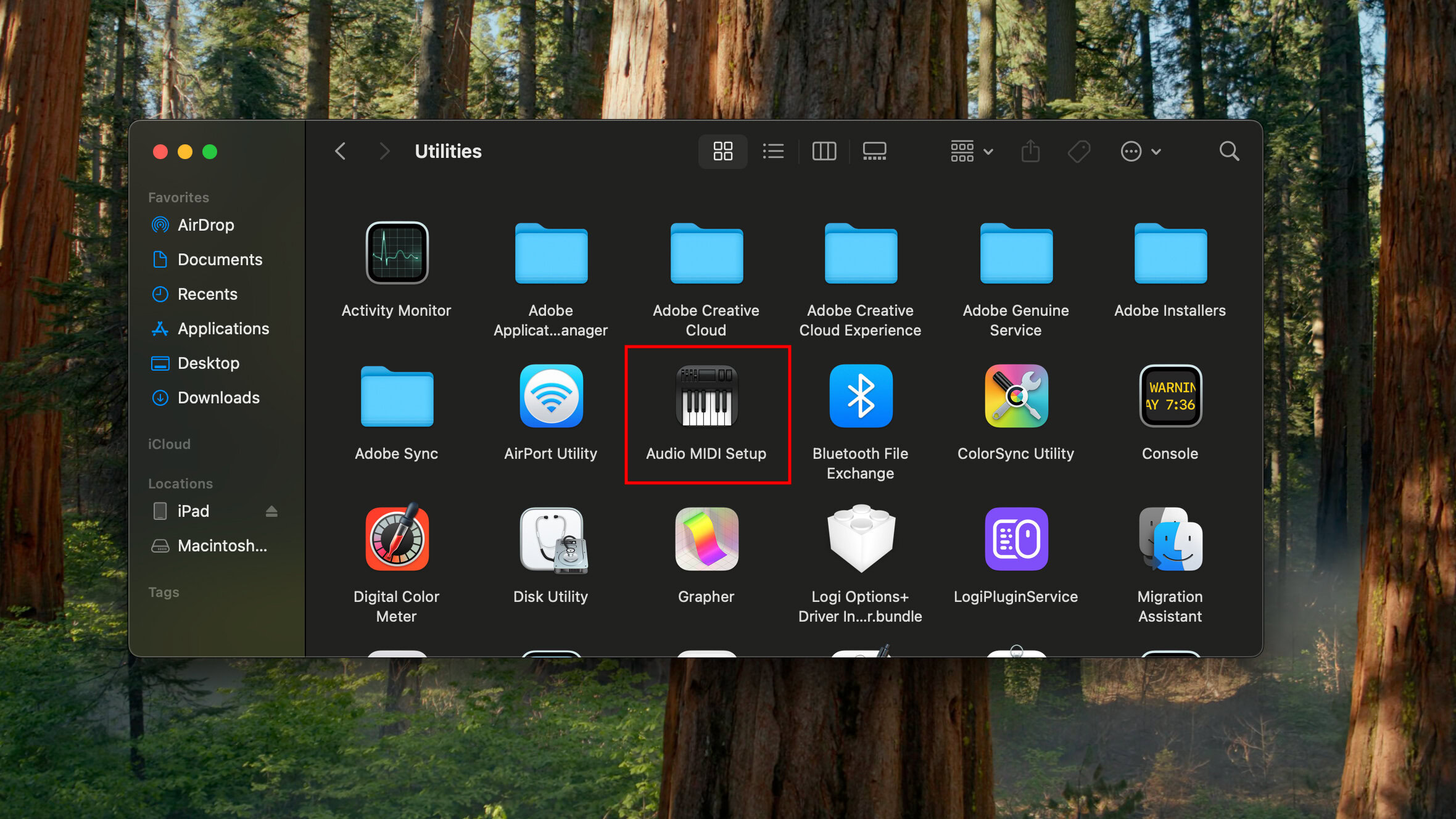This screenshot has height=819, width=1456.
Task: Open the More actions ellipsis menu
Action: [1140, 151]
